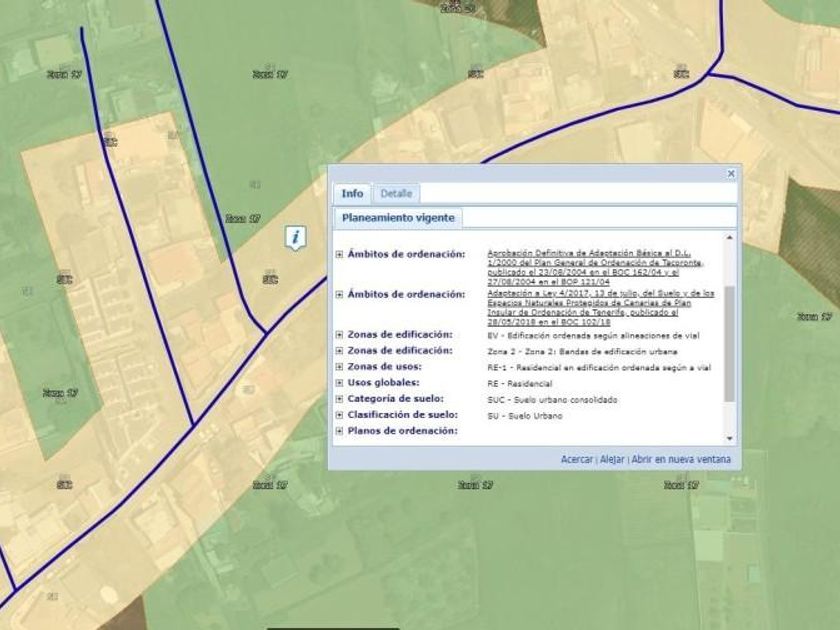Expand the Usos globales row
The width and height of the screenshot is (840, 630).
click(340, 383)
